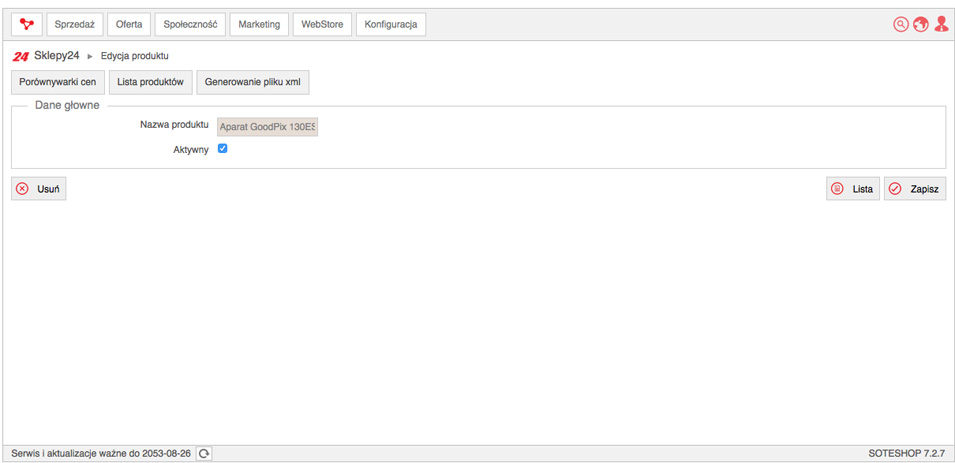Open the WebStore menu
955x463 pixels.
click(322, 24)
